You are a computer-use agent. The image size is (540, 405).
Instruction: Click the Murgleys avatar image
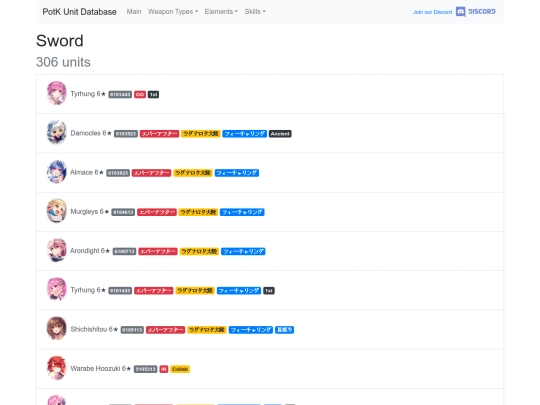[56, 211]
